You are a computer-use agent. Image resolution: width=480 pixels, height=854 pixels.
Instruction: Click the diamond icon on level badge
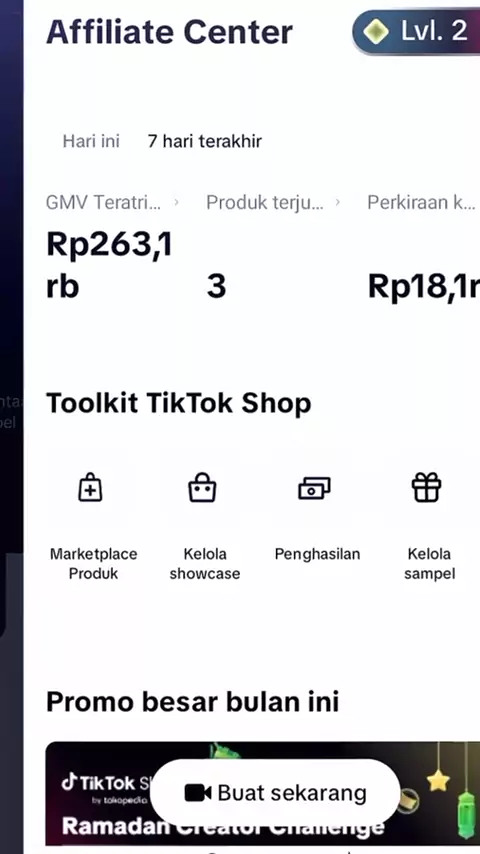tap(376, 32)
